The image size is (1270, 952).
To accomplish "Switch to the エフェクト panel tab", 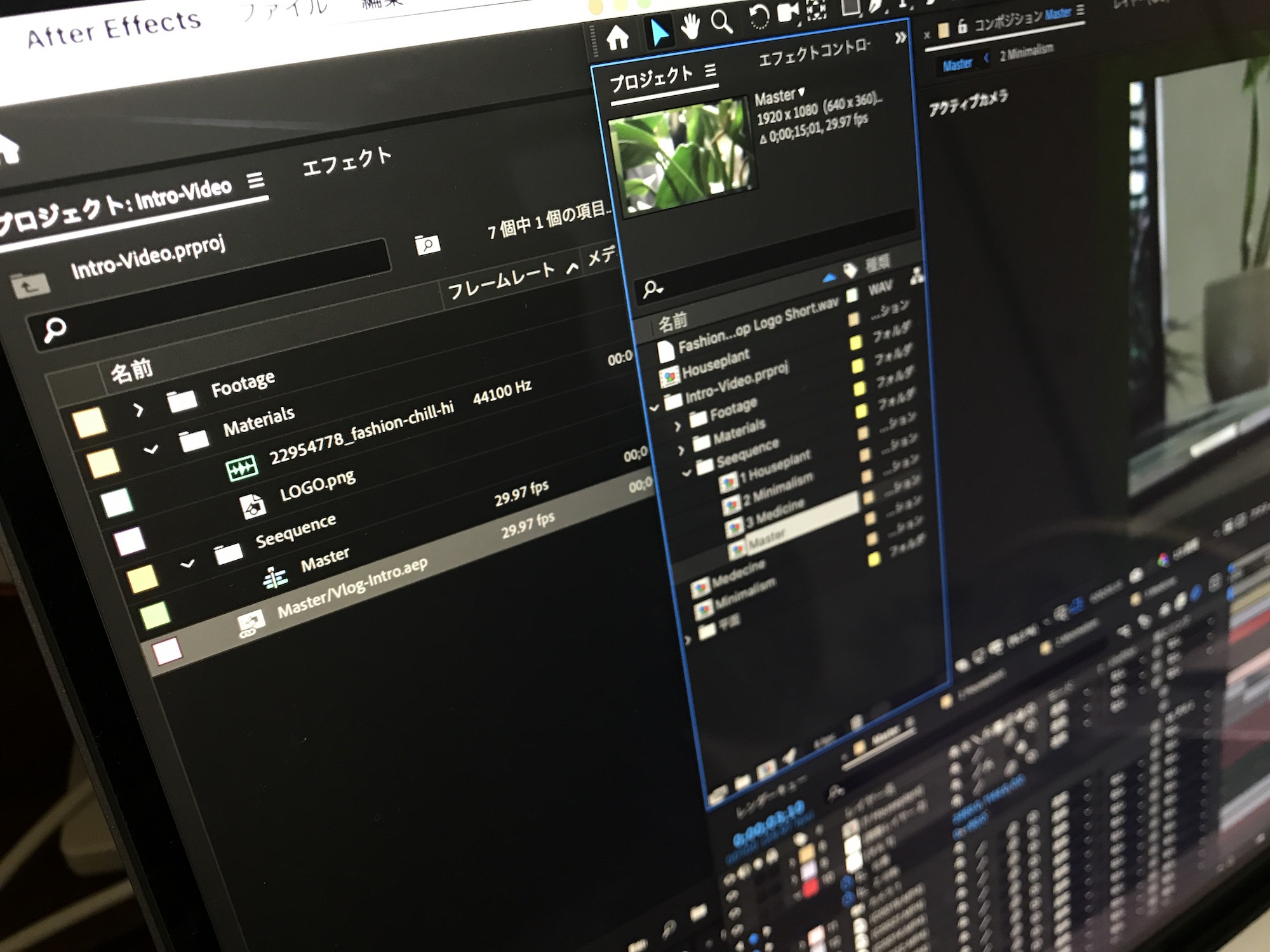I will coord(347,161).
